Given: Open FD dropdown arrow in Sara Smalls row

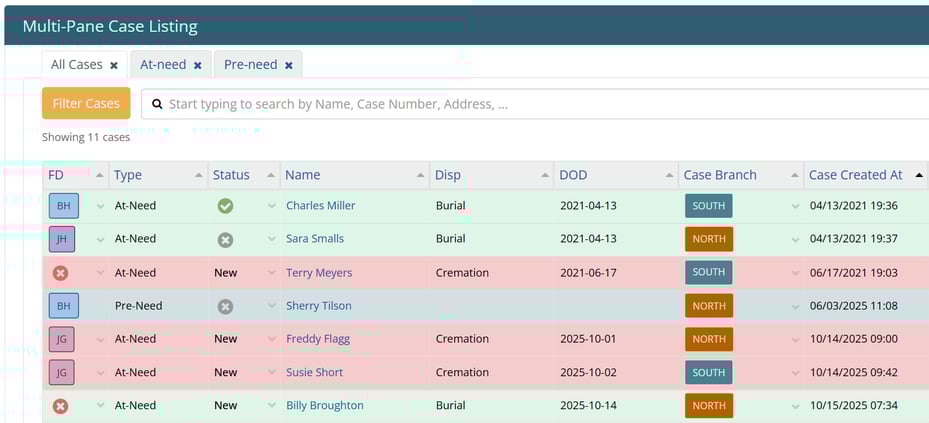Looking at the screenshot, I should click(100, 239).
